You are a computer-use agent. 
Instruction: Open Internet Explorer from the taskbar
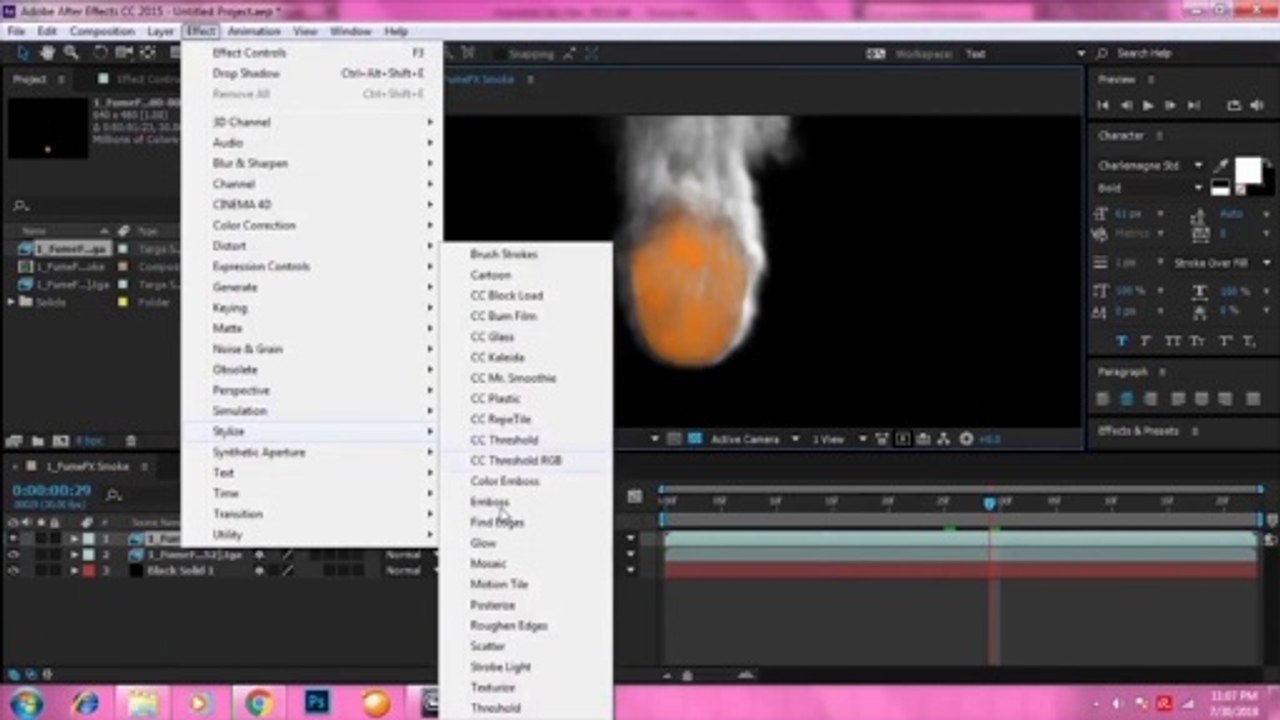[x=85, y=703]
